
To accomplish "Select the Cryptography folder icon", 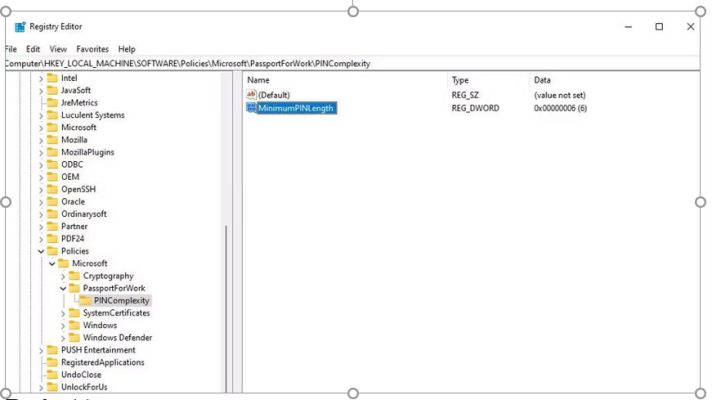I will click(x=74, y=276).
